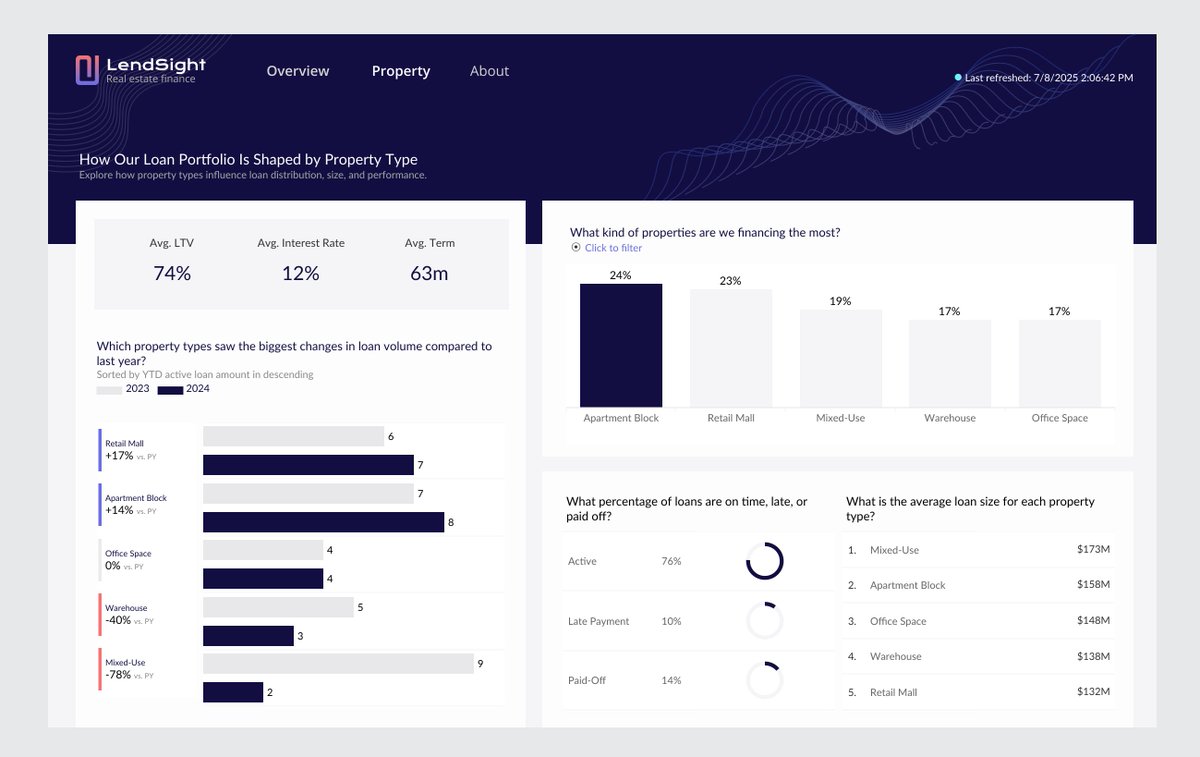The image size is (1200, 757).
Task: Click the Office Space axis label
Action: pyautogui.click(x=1060, y=418)
